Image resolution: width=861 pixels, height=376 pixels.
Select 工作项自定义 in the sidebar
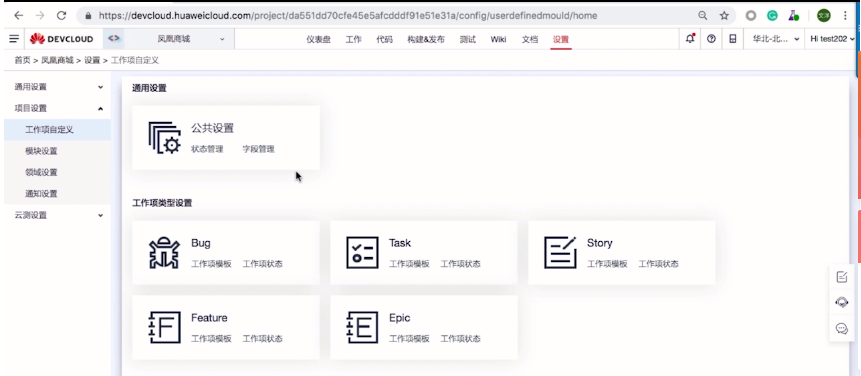[x=58, y=130]
